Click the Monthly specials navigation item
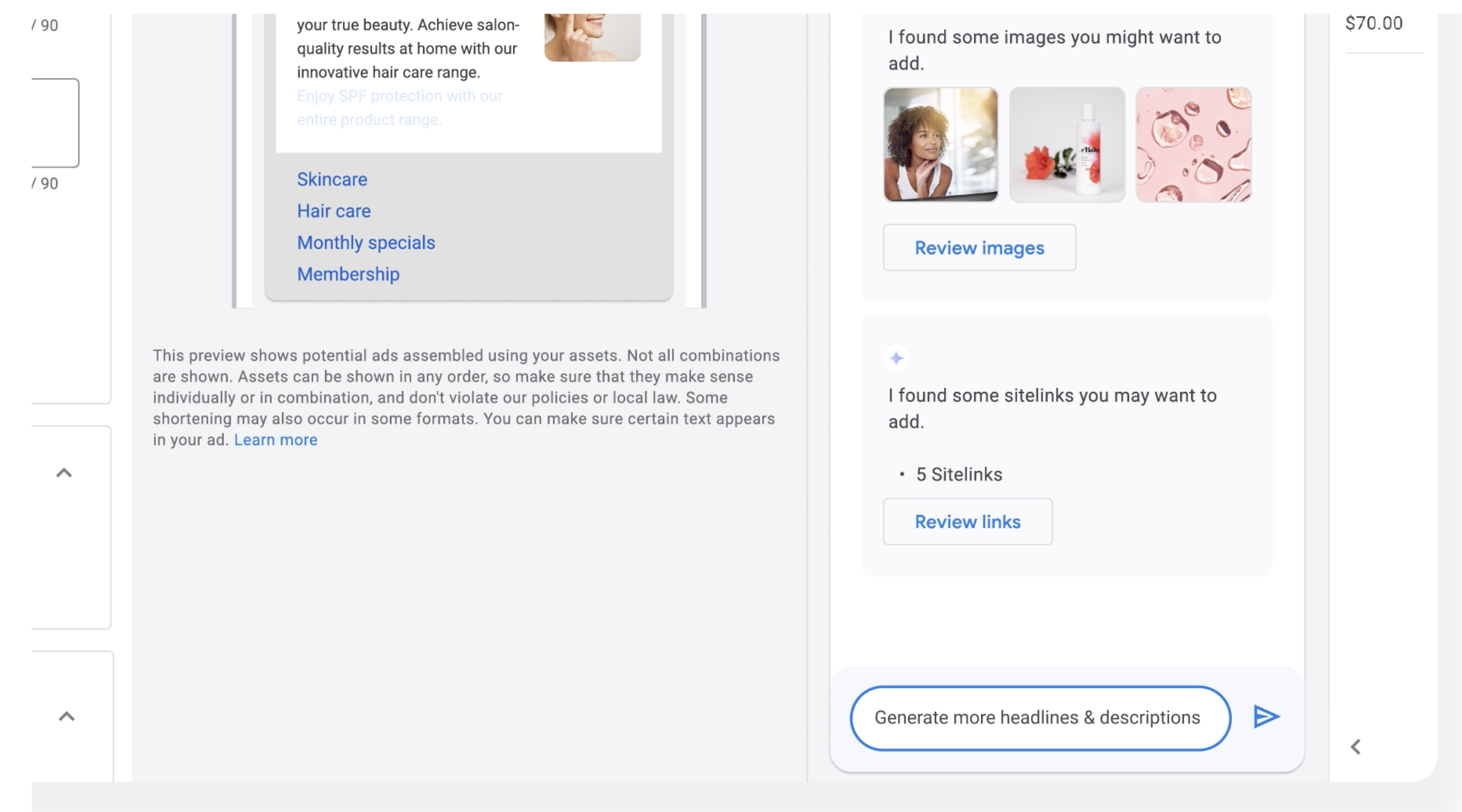 [366, 241]
